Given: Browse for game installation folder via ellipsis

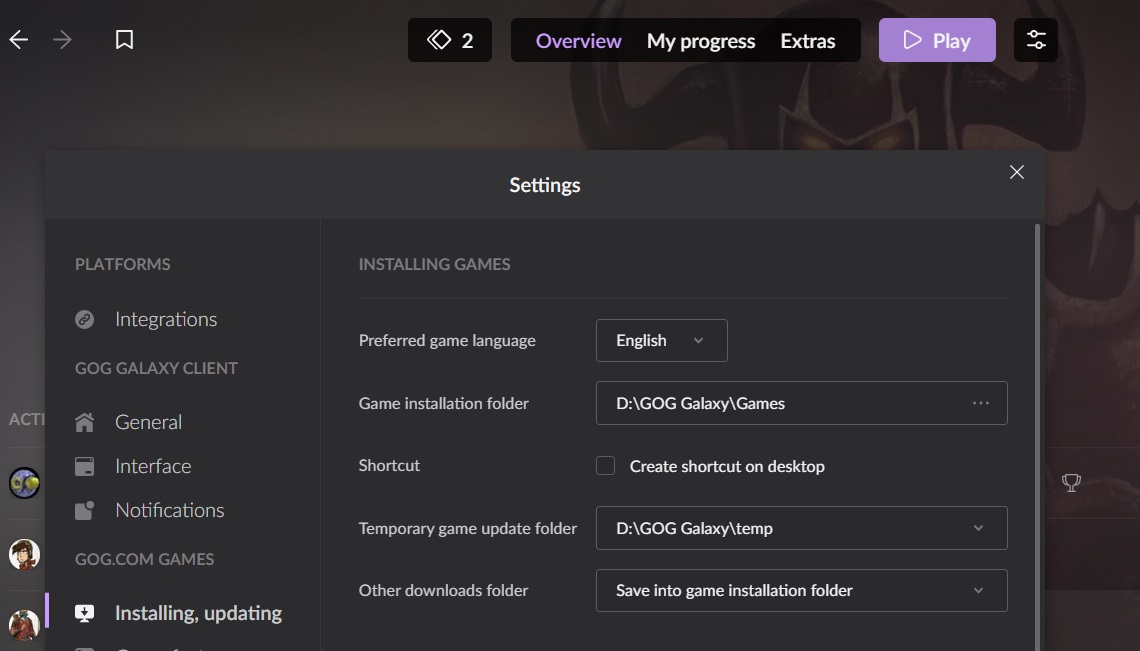Looking at the screenshot, I should click(x=981, y=403).
